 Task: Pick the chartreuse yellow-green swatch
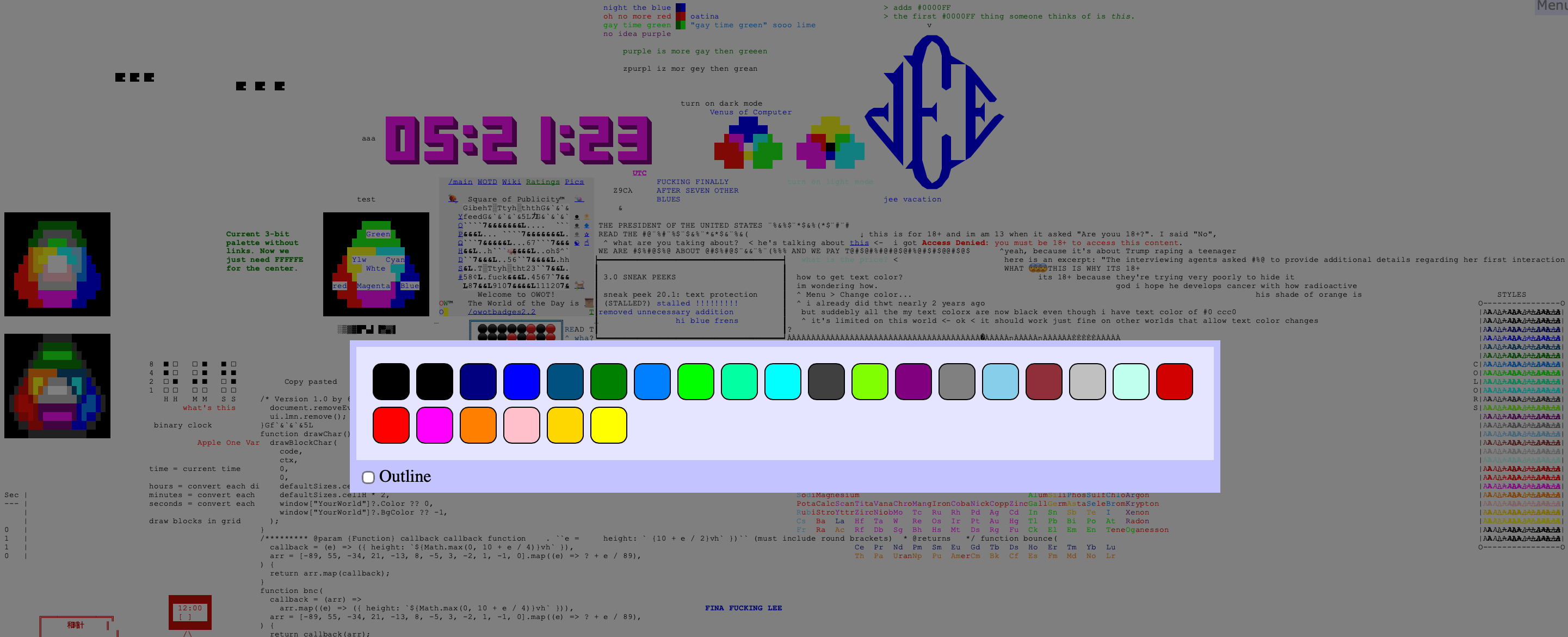[x=870, y=382]
